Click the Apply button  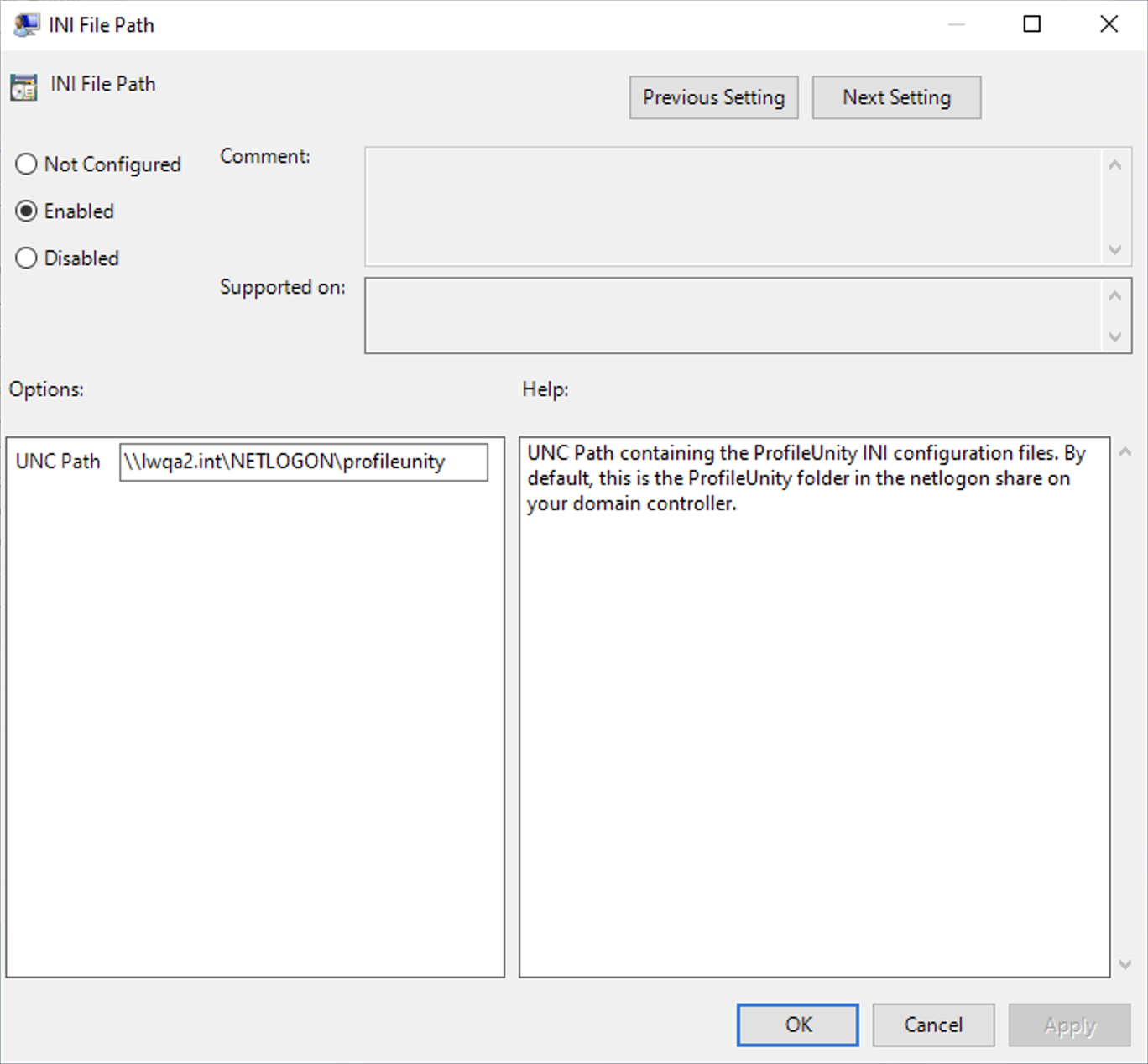(x=1069, y=1025)
